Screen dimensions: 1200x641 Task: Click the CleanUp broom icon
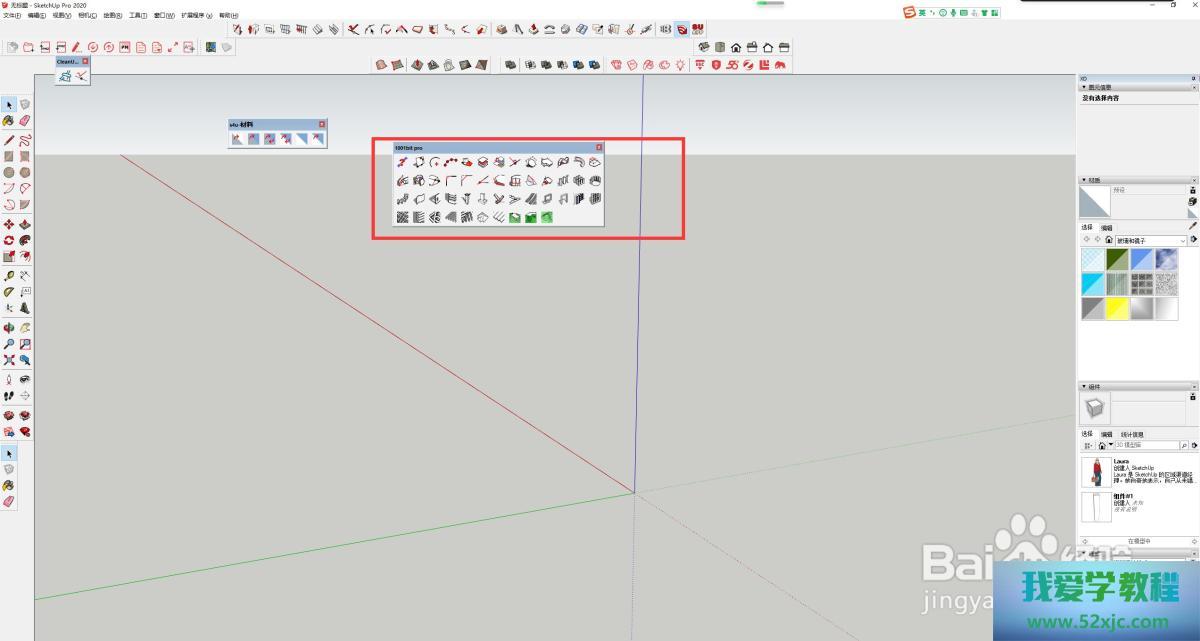(x=65, y=75)
